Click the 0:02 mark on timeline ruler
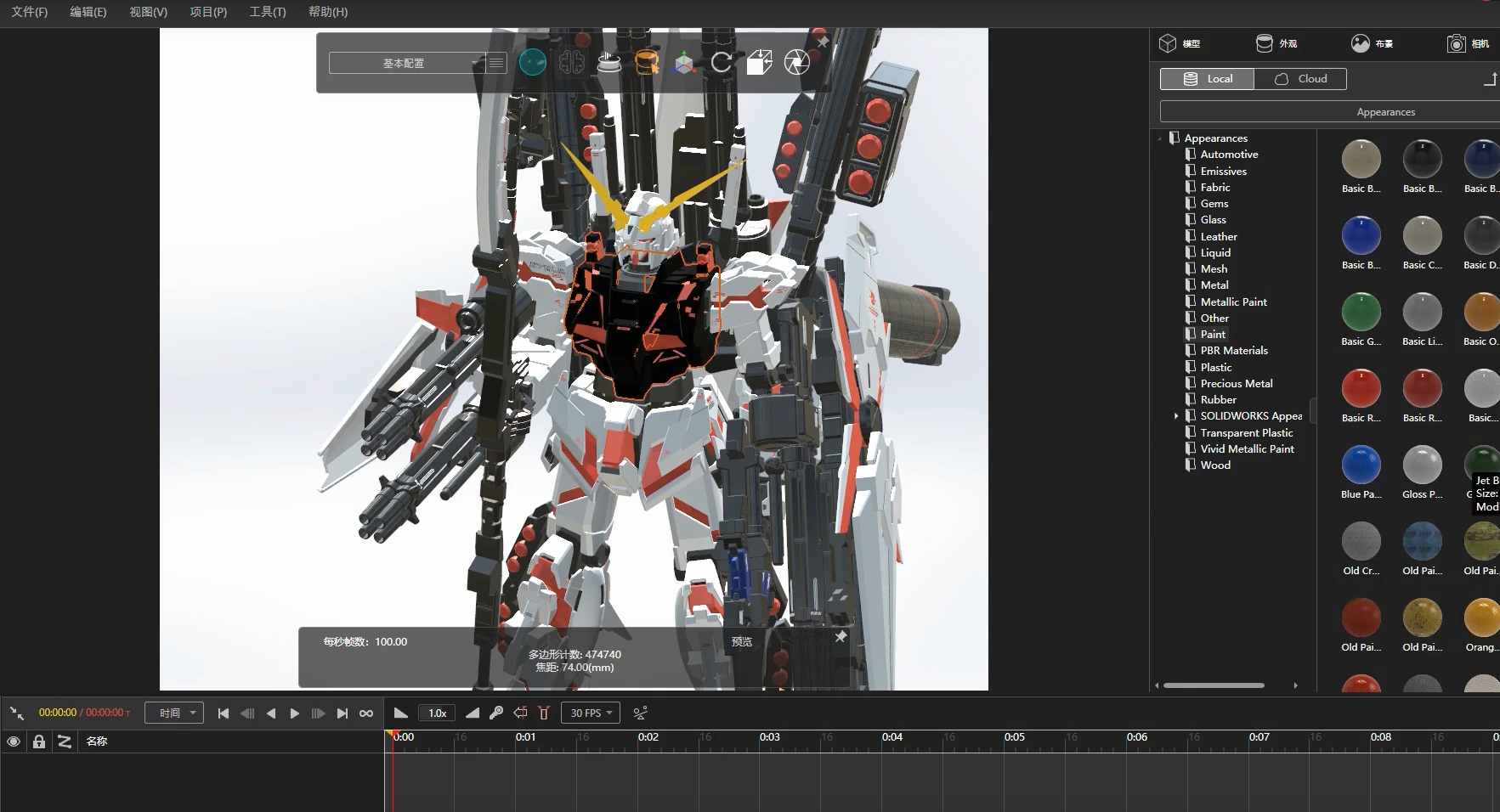Viewport: 1500px width, 812px height. point(648,737)
